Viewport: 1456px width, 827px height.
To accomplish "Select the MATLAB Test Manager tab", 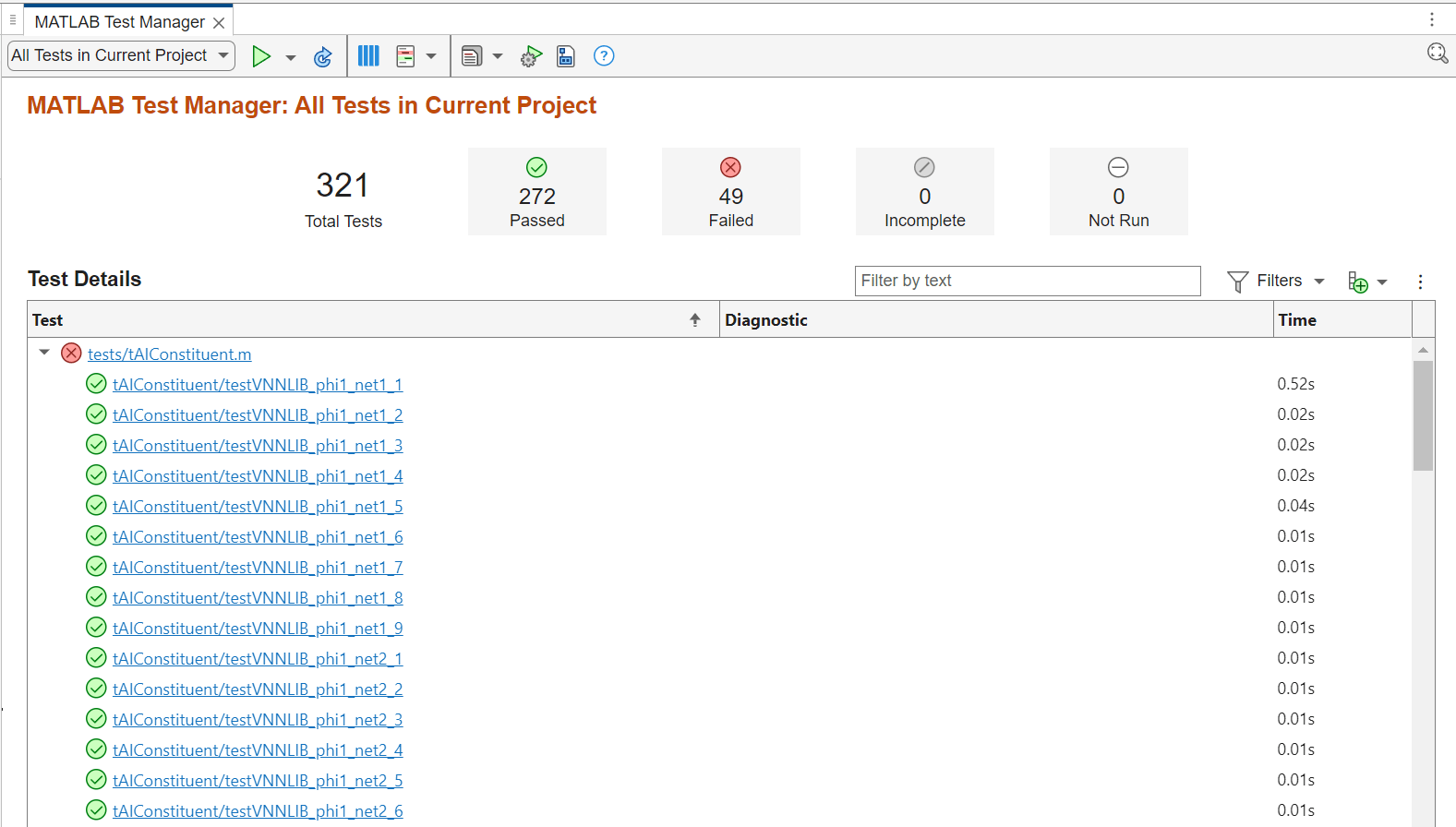I will pyautogui.click(x=119, y=21).
